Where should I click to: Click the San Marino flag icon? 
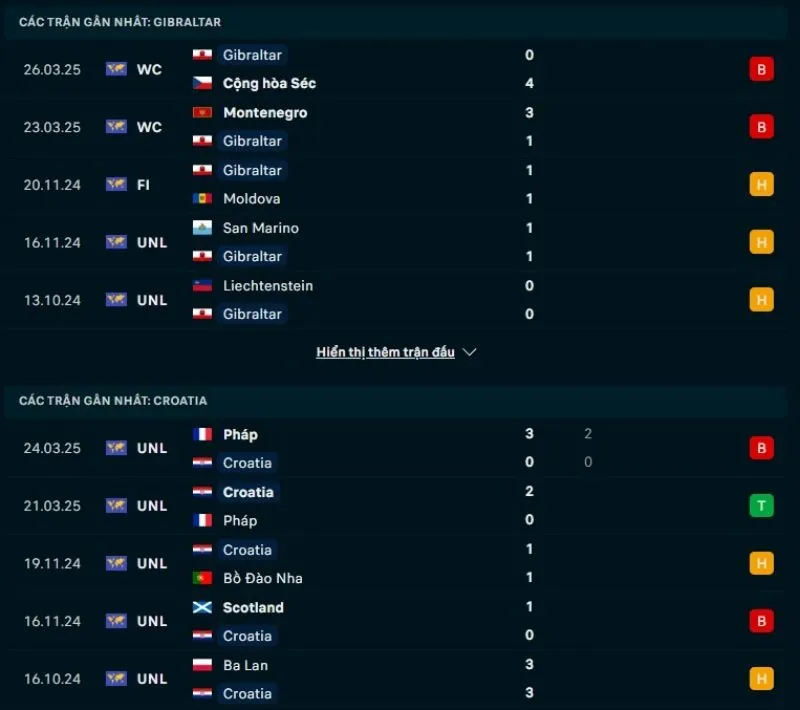click(202, 228)
